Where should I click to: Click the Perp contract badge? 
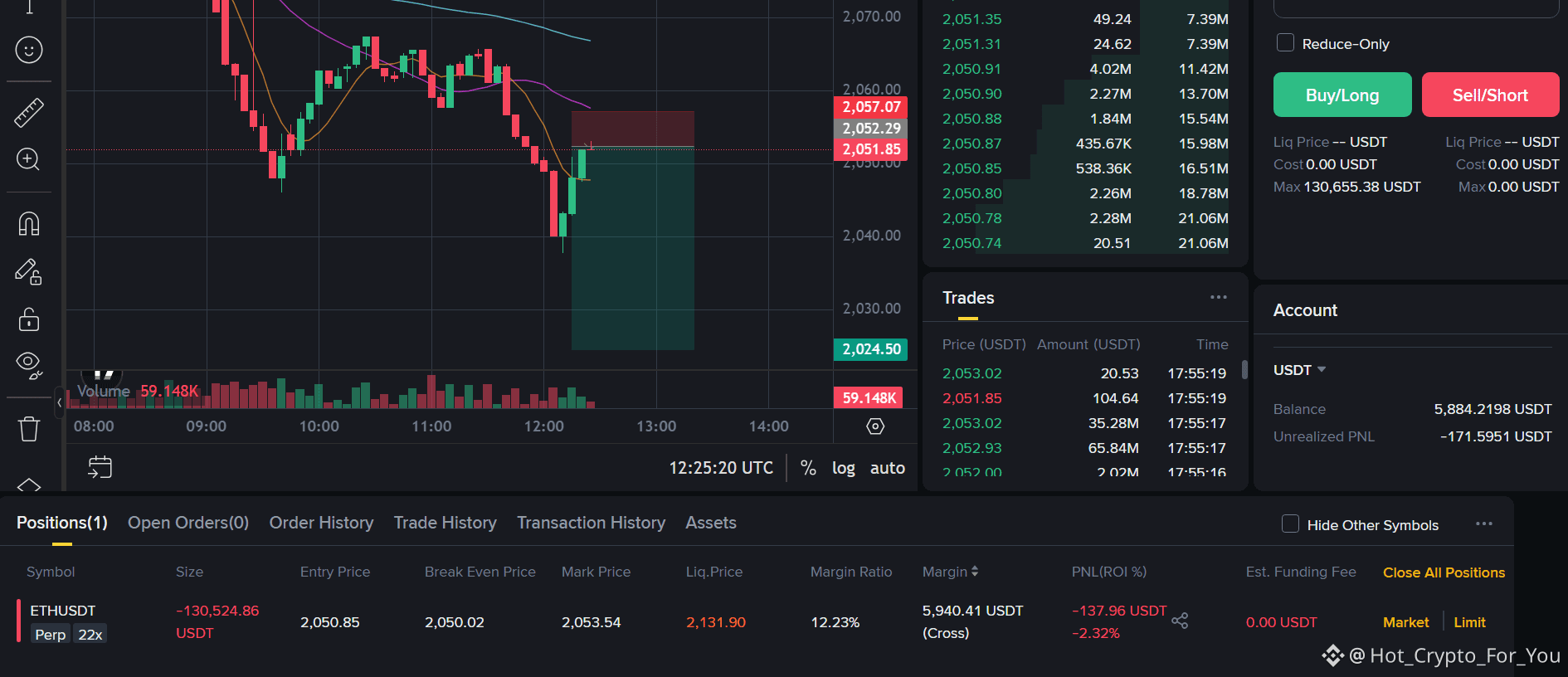[x=50, y=635]
